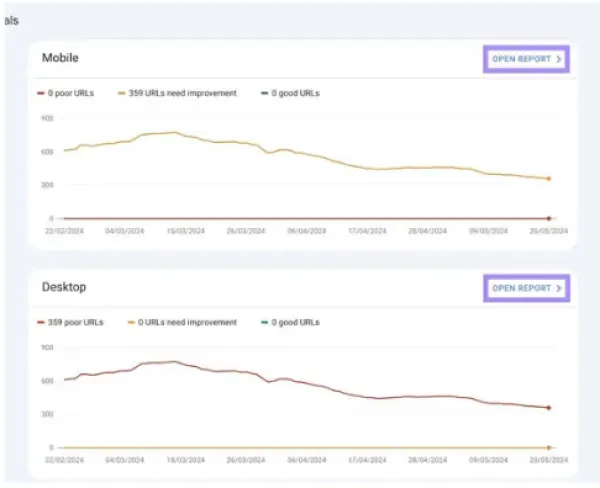Click 17/04/2024 date label on Mobile chart
600x488 pixels.
(x=367, y=231)
